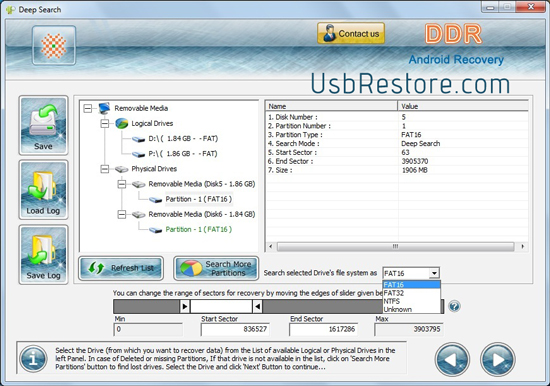The image size is (550, 386).
Task: Click the Removable Media computer icon
Action: 105,108
